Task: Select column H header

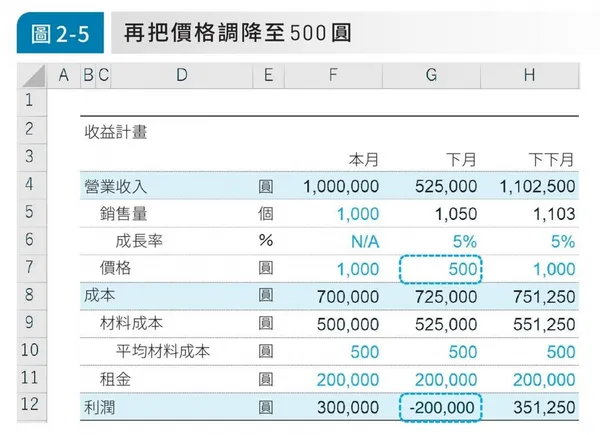Action: point(530,76)
